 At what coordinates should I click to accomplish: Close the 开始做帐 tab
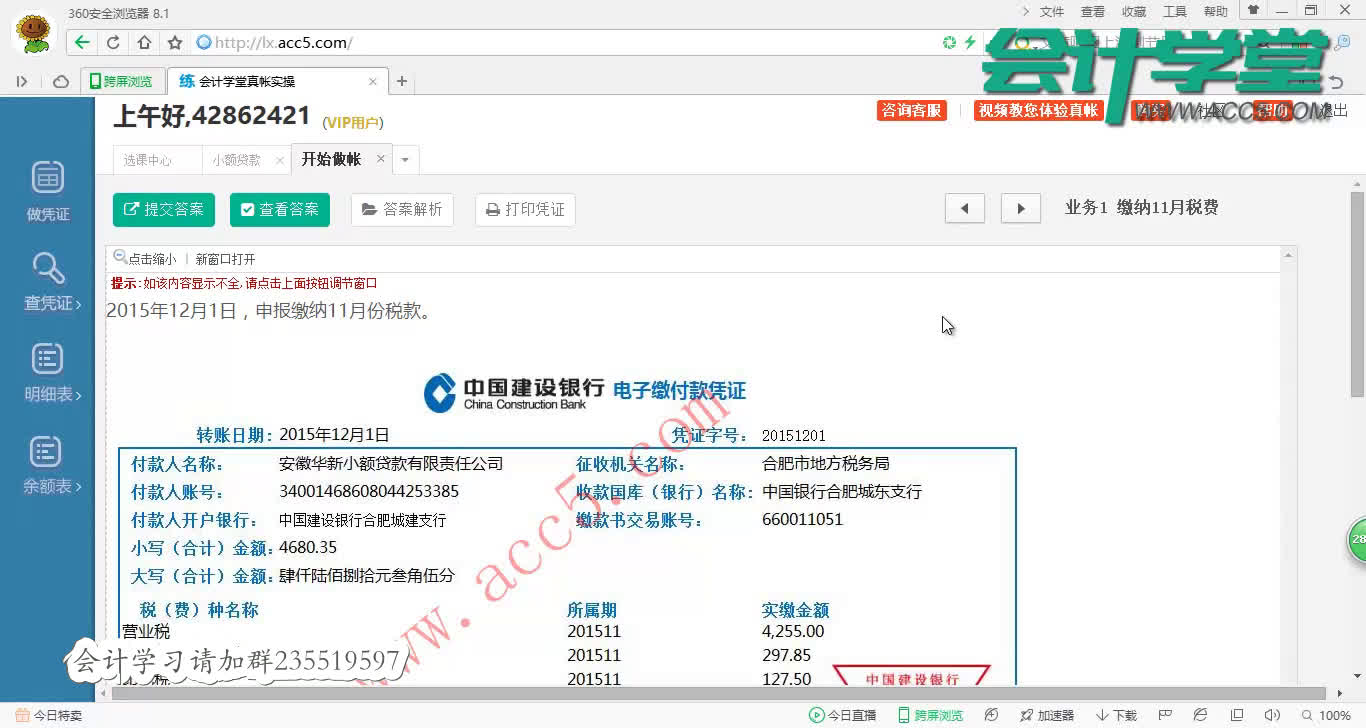pos(380,159)
